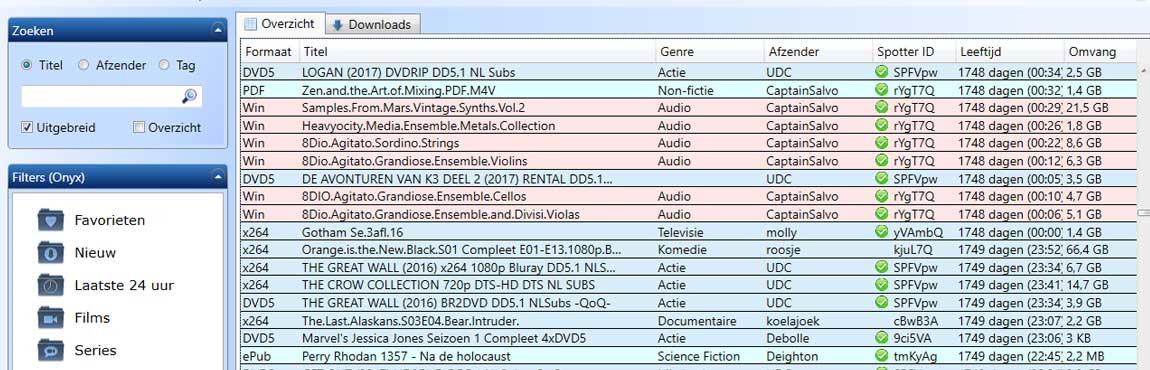Click the search text input field

point(102,96)
